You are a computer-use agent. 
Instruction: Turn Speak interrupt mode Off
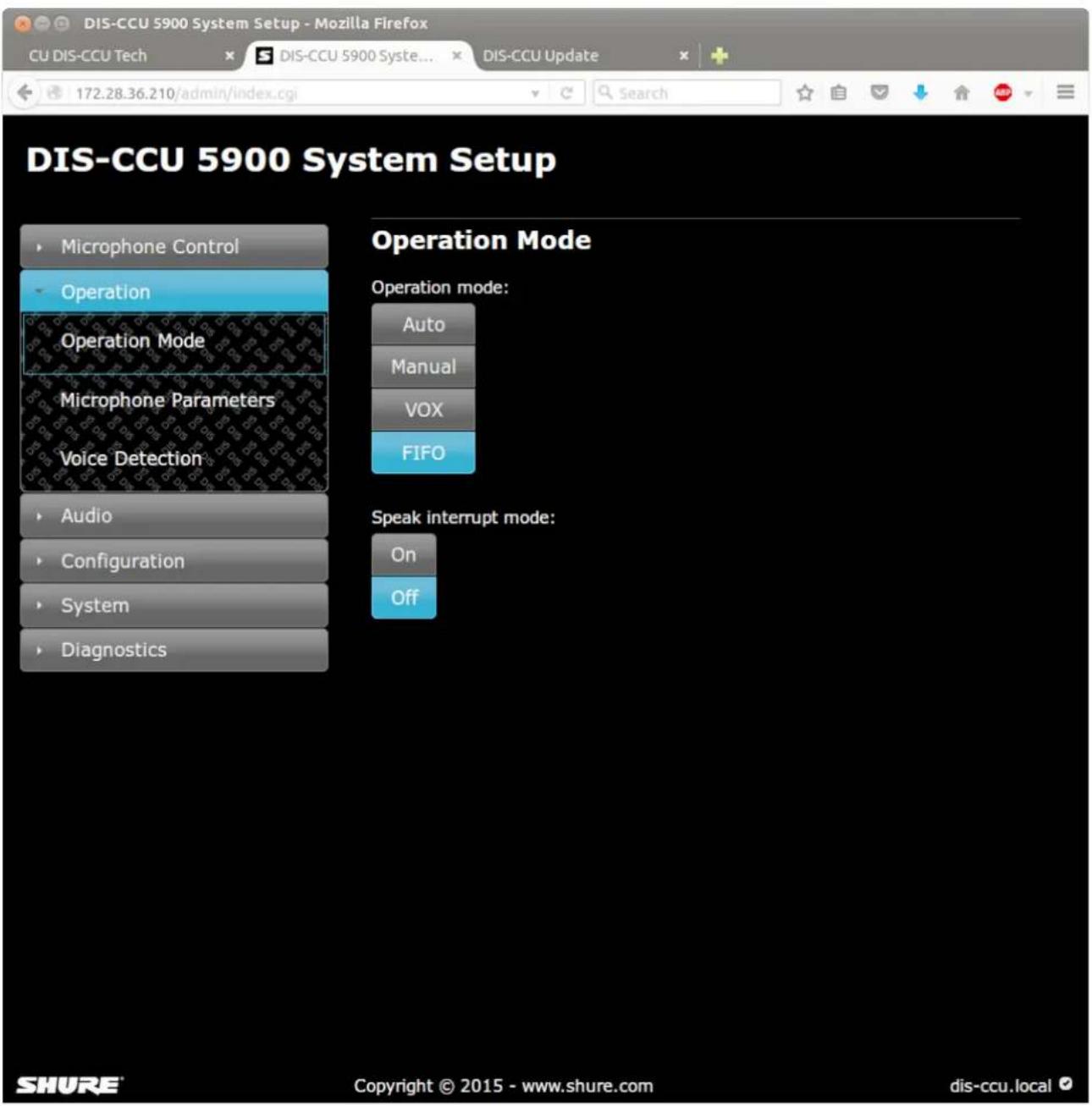[404, 597]
